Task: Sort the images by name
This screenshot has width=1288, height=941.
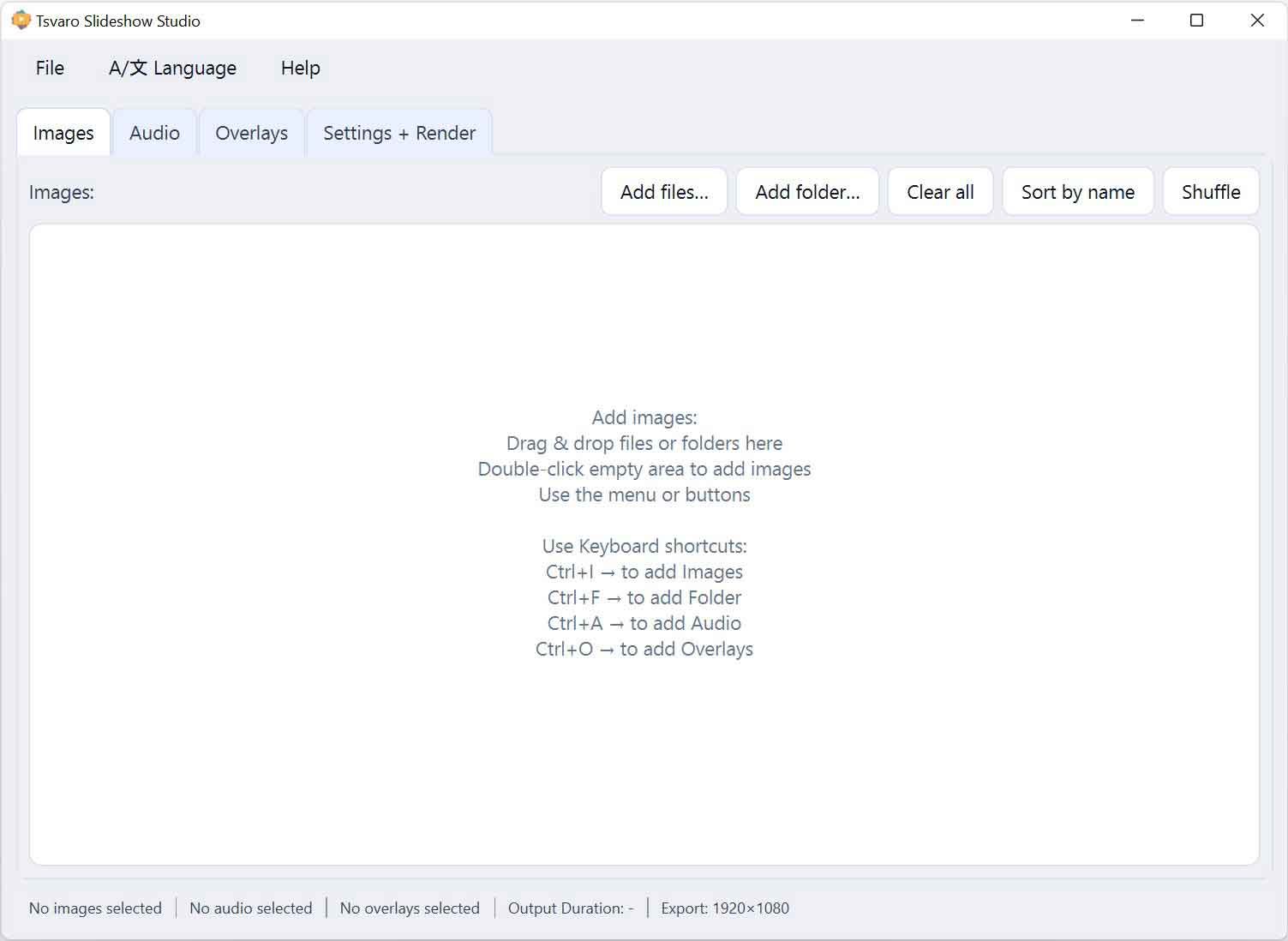Action: [1077, 191]
